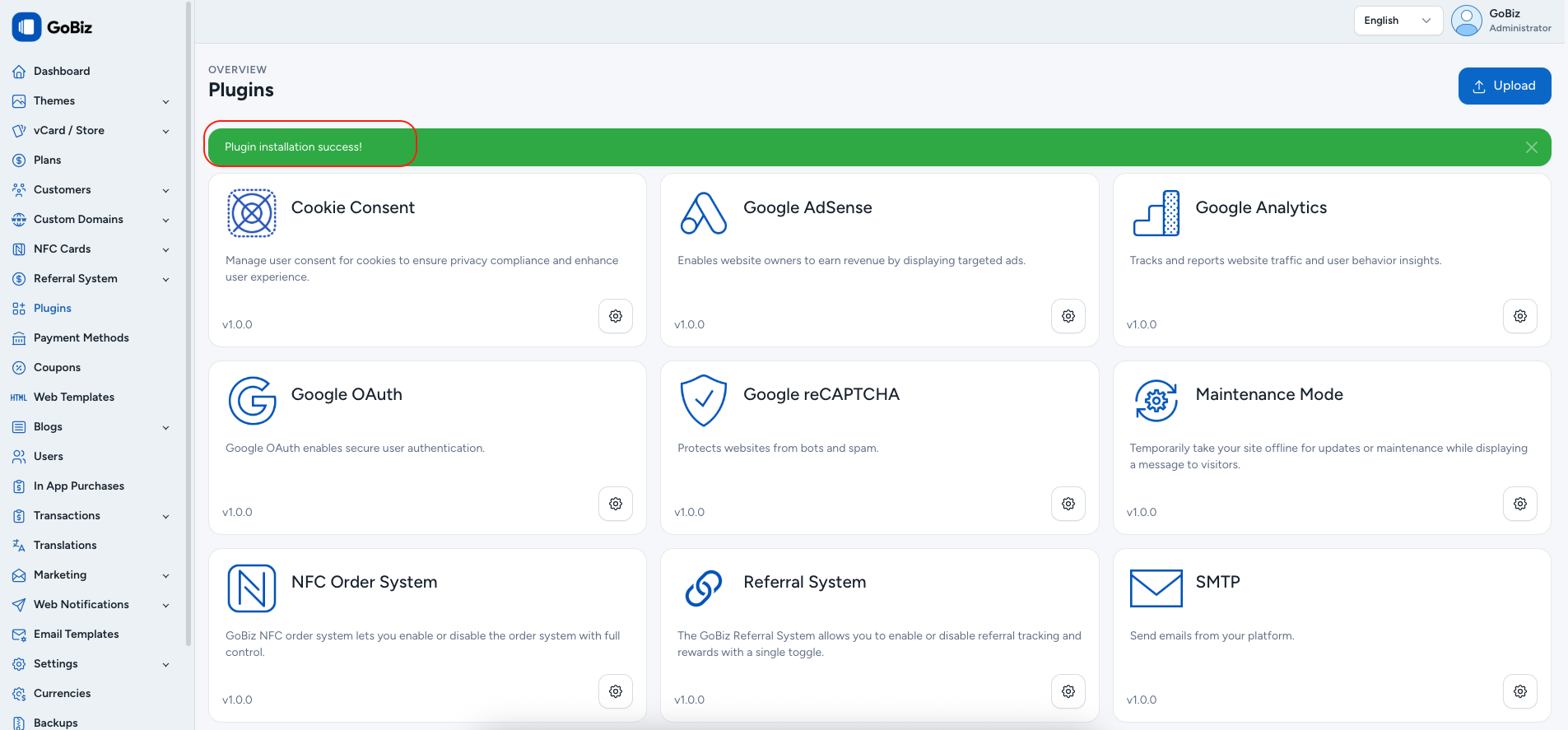This screenshot has width=1568, height=730.
Task: Click the administrator profile avatar
Action: pos(1466,21)
